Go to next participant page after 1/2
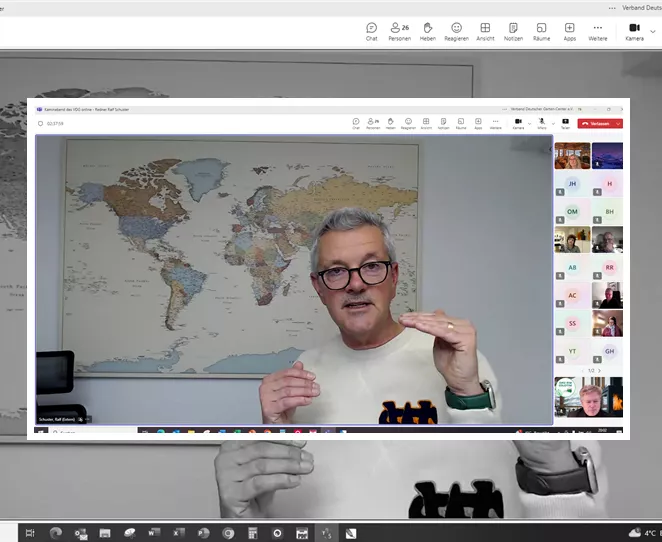662x542 pixels. 599,371
